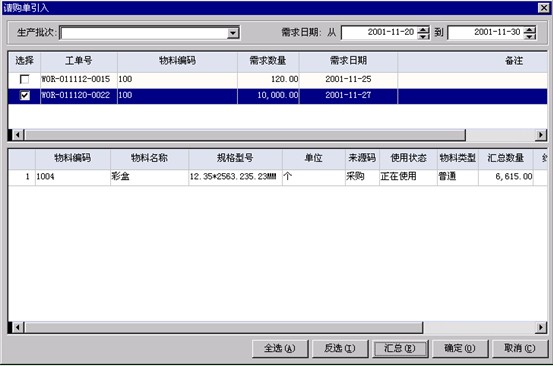Increase the 从 start date with up arrow
Viewport: 553px width, 366px height.
coord(423,30)
